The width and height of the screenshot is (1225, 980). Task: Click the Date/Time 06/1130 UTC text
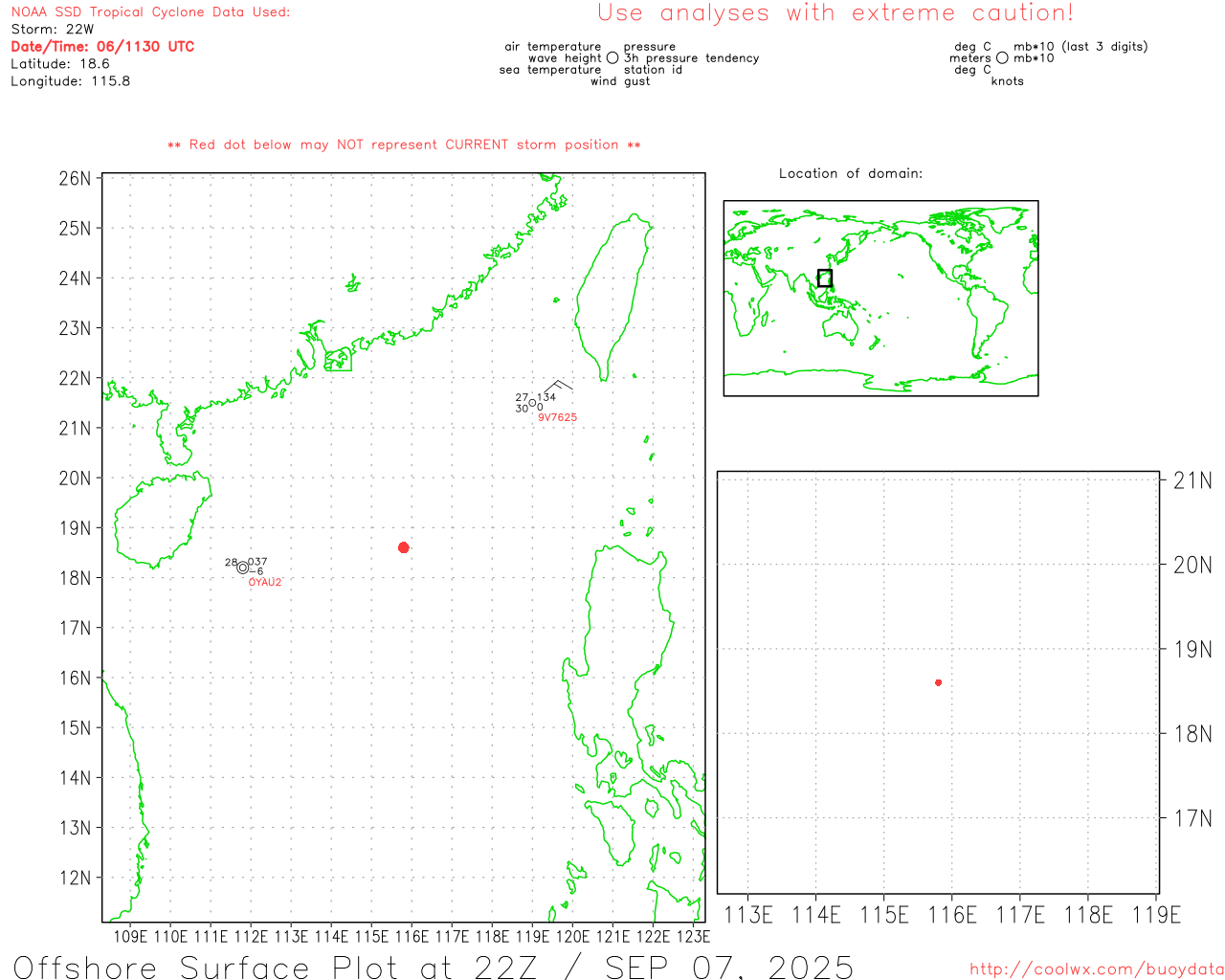[x=102, y=46]
